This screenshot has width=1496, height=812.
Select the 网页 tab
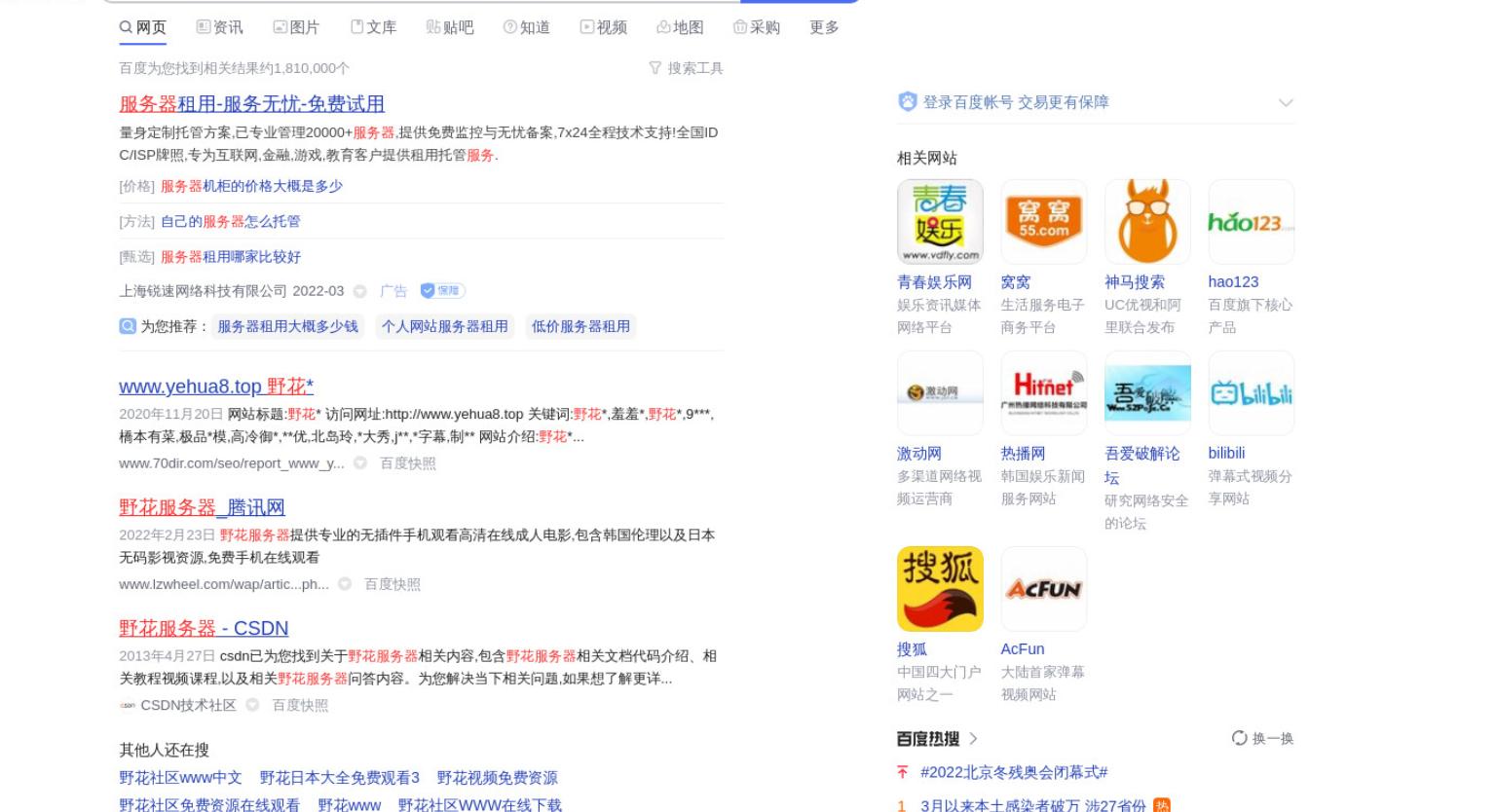click(143, 27)
